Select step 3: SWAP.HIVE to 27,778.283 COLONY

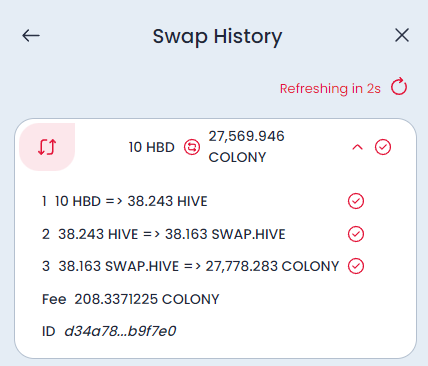(190, 266)
